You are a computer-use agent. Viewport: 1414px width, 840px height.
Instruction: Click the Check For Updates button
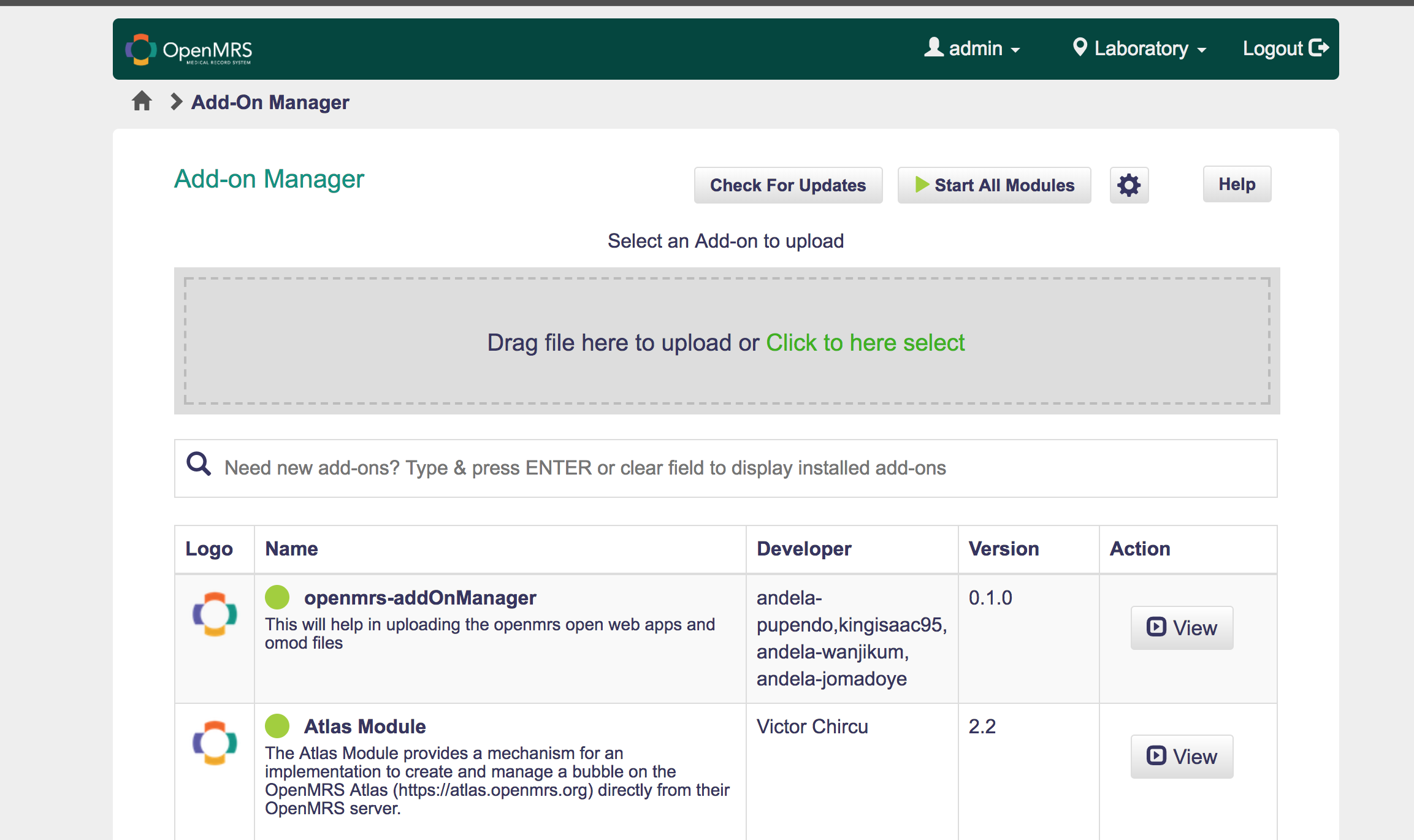788,185
